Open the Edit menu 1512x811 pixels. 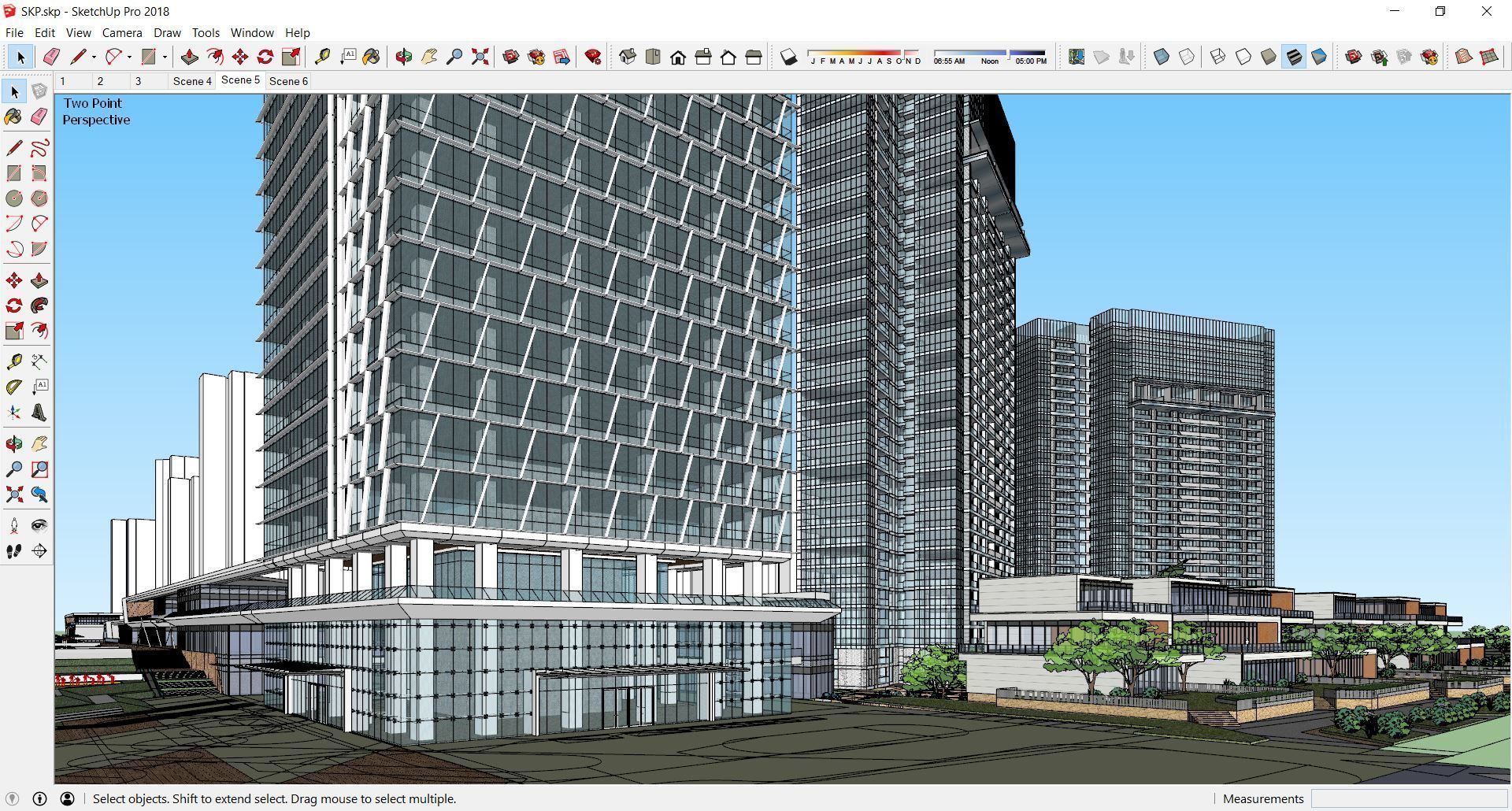click(x=45, y=32)
